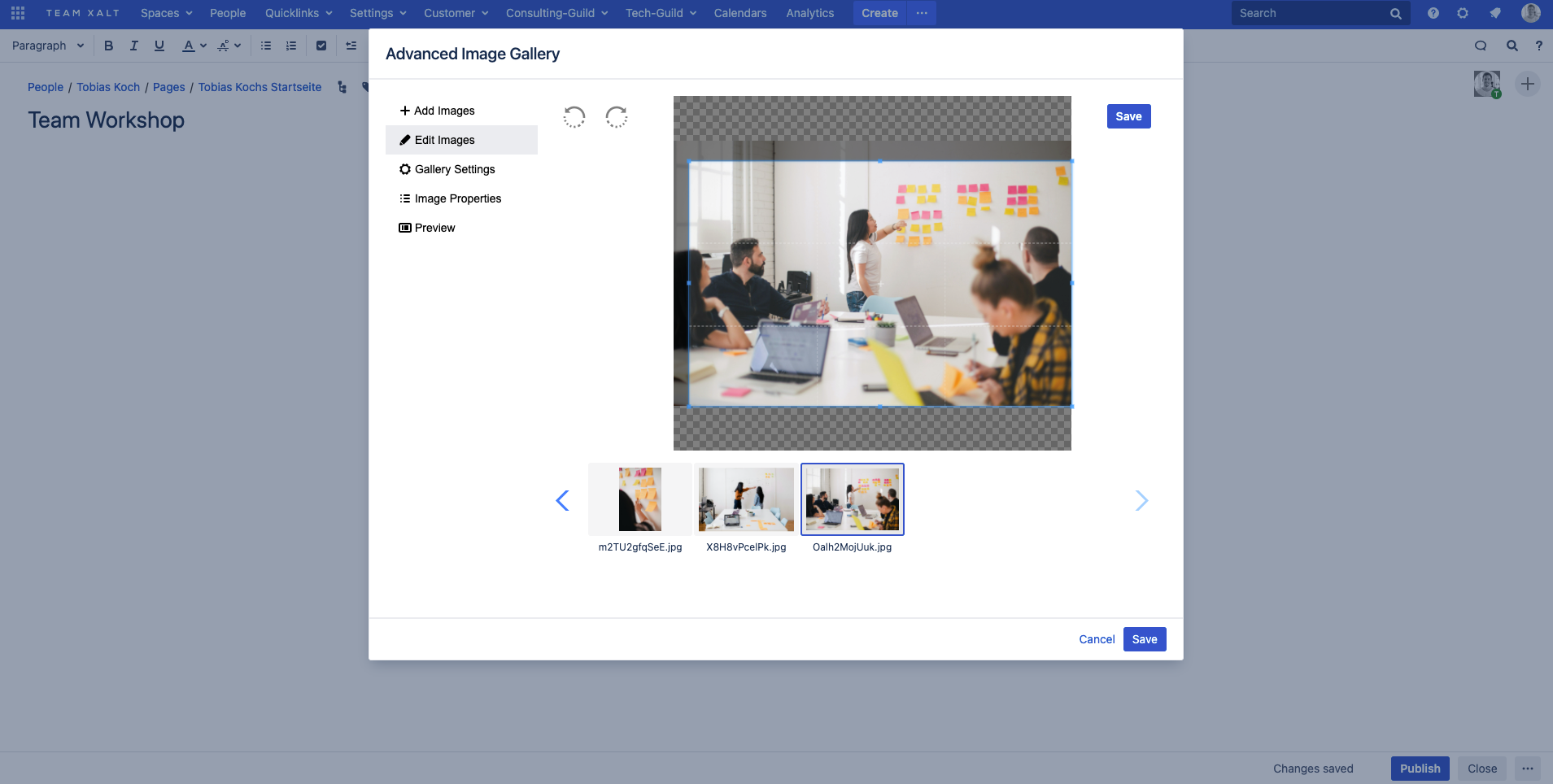Image resolution: width=1553 pixels, height=784 pixels.
Task: Open the People breadcrumb link
Action: pos(46,87)
